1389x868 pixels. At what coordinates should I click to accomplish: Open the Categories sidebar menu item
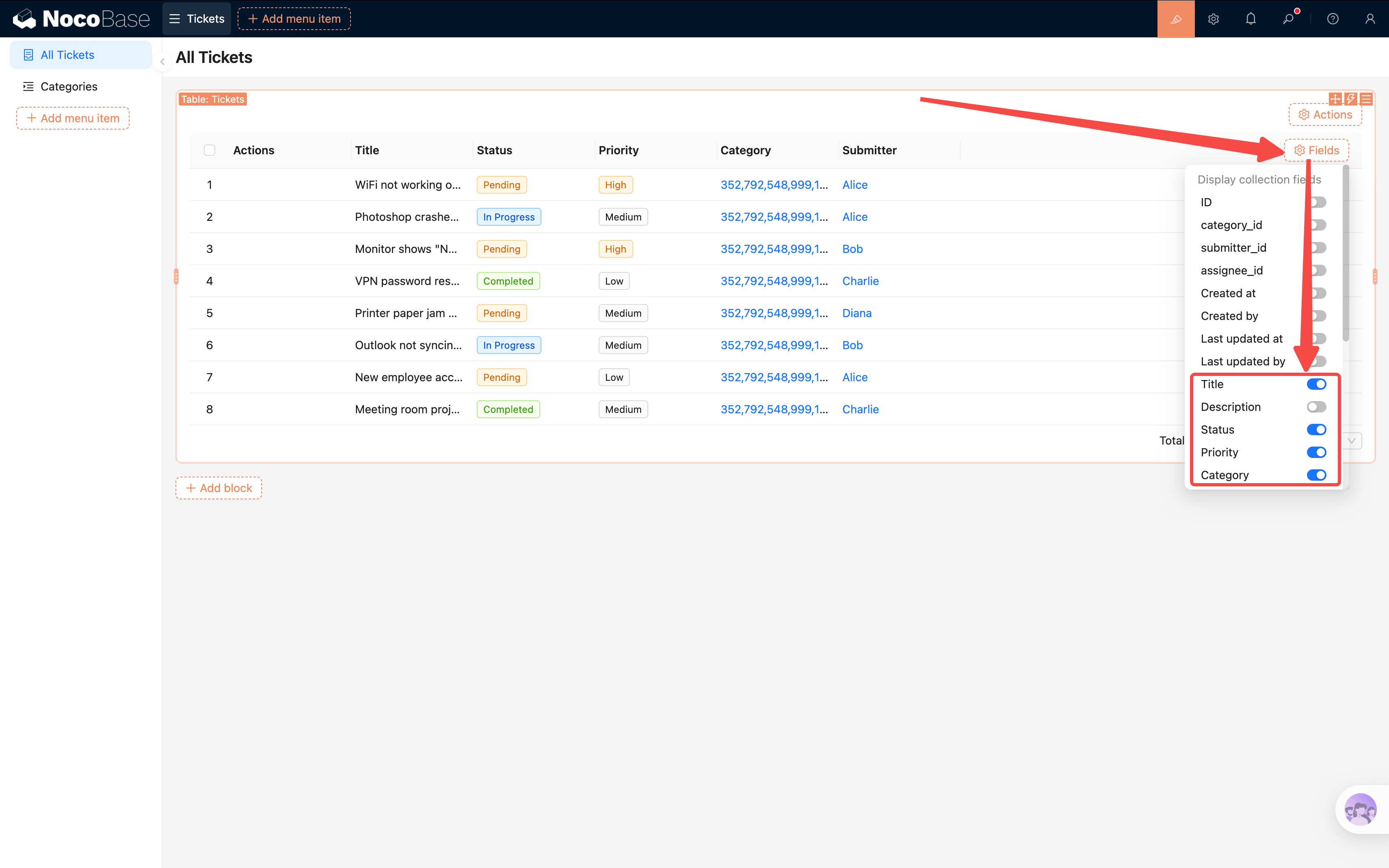pyautogui.click(x=69, y=87)
